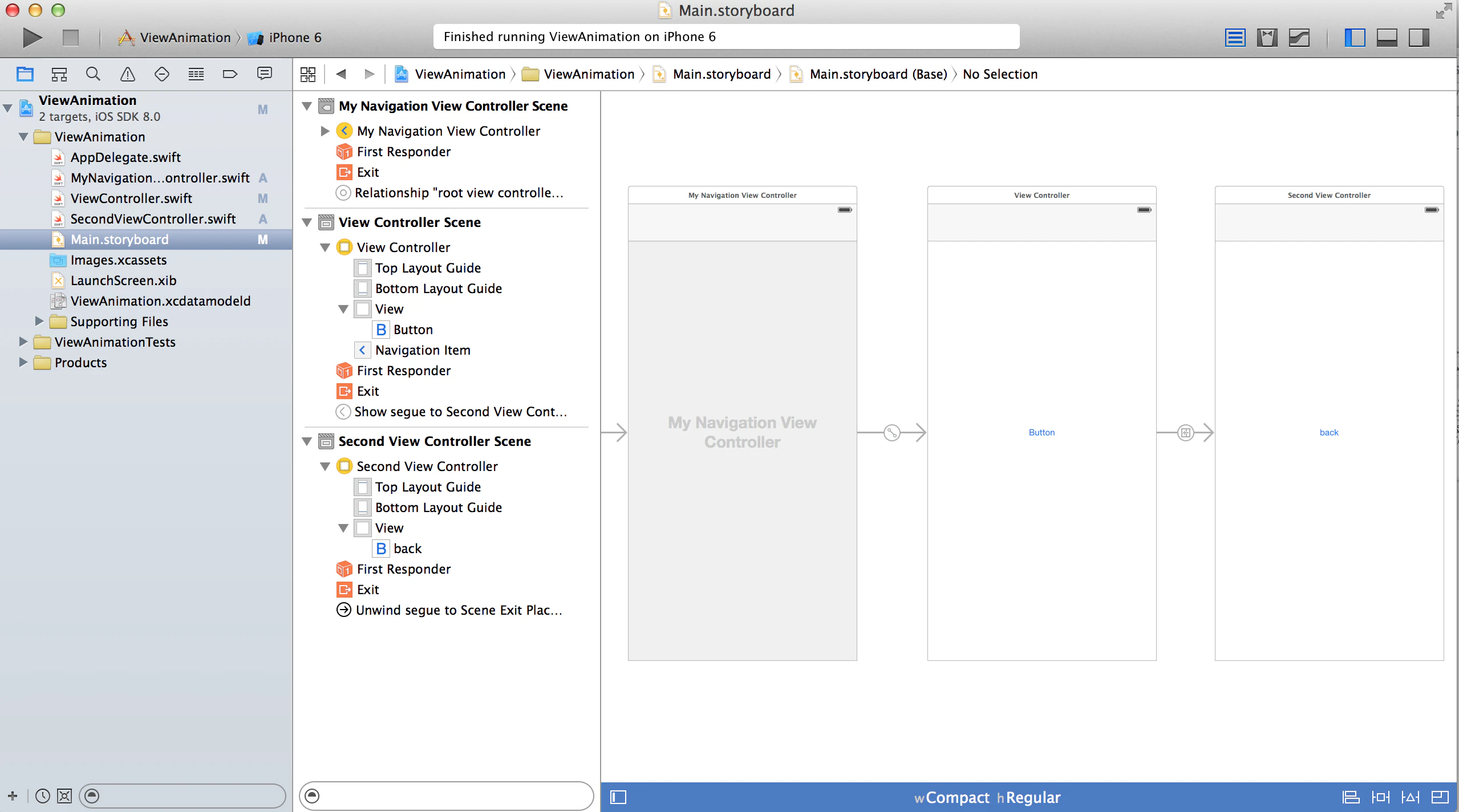Toggle the Debug area visibility

point(1387,38)
